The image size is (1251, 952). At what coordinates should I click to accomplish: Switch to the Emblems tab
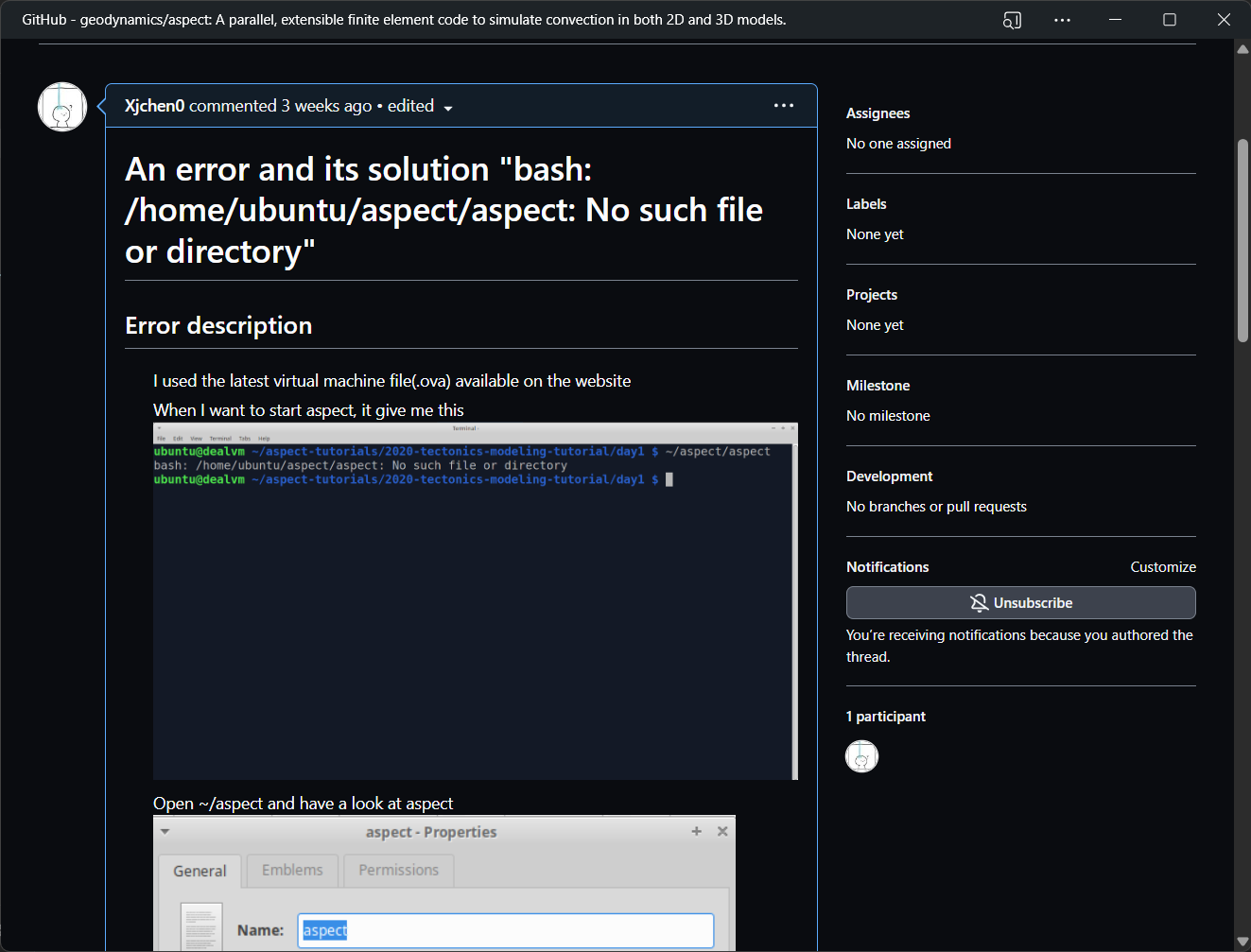pos(292,870)
